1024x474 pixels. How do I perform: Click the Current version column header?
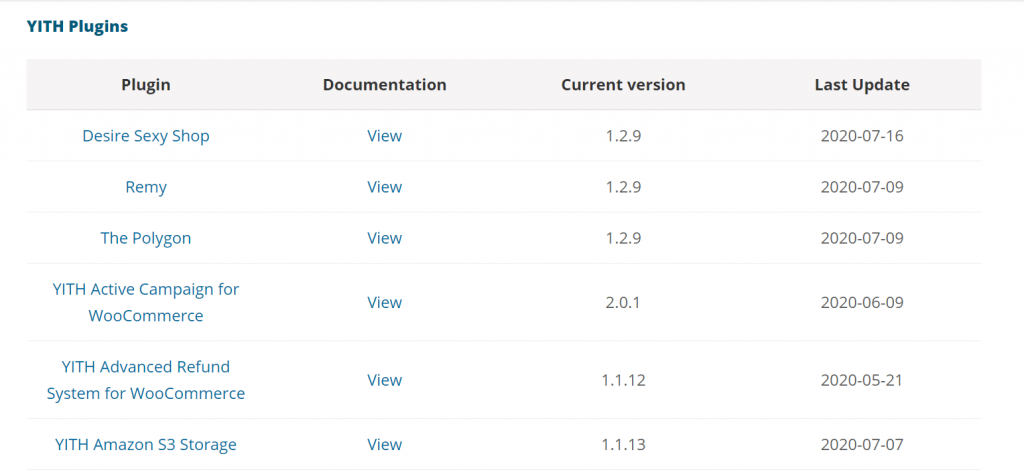point(623,85)
